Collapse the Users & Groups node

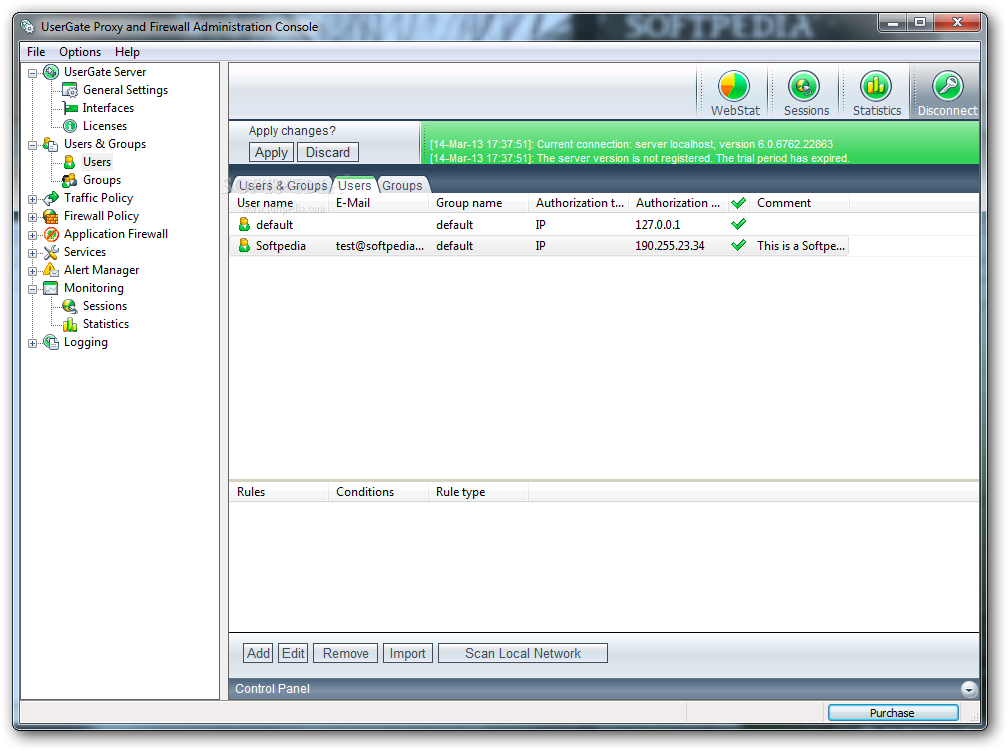[x=32, y=145]
